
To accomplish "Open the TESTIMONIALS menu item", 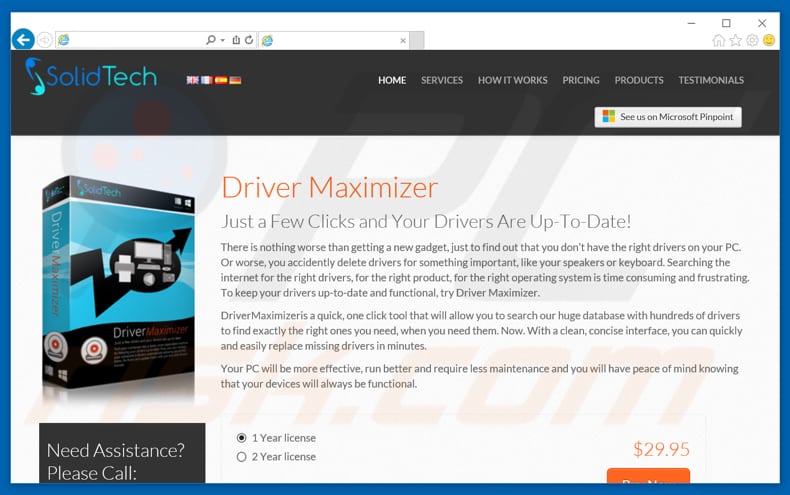I will coord(711,80).
